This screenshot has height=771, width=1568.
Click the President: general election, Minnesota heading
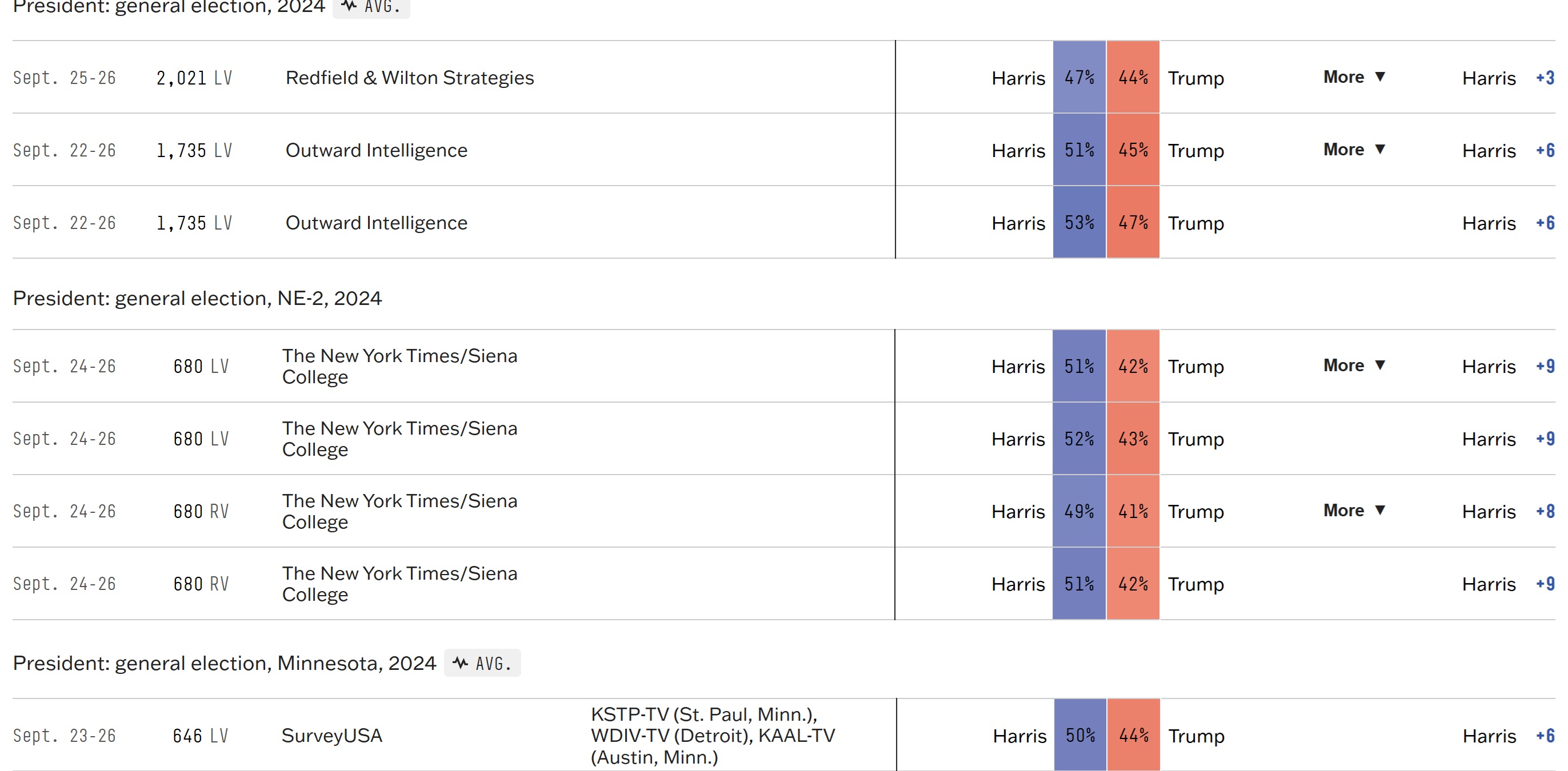[x=225, y=662]
